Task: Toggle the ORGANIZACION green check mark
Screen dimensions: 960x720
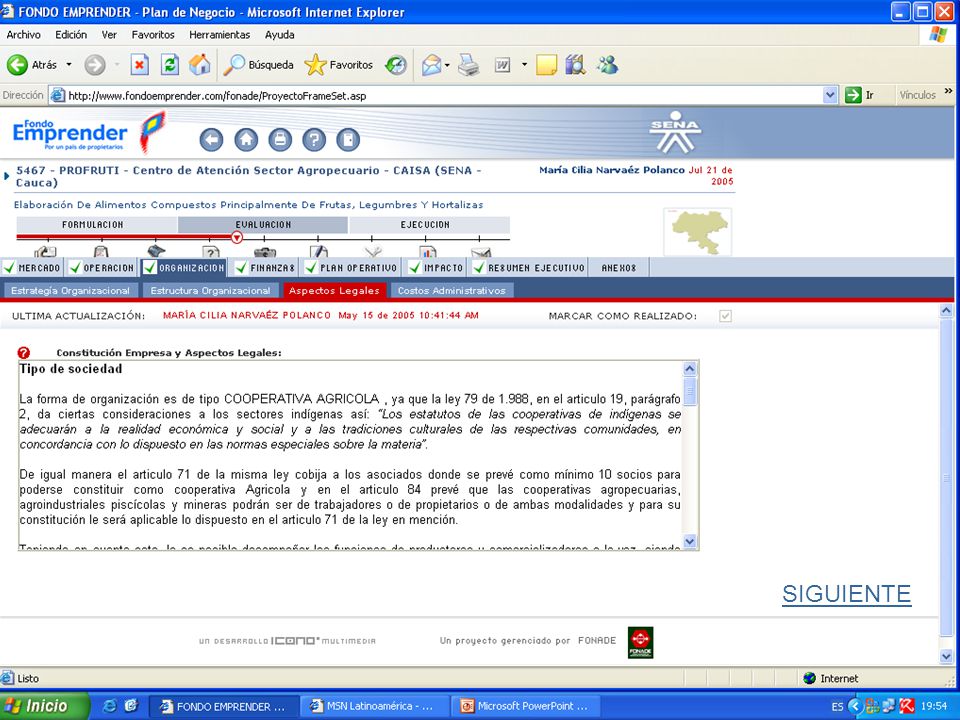Action: tap(150, 268)
